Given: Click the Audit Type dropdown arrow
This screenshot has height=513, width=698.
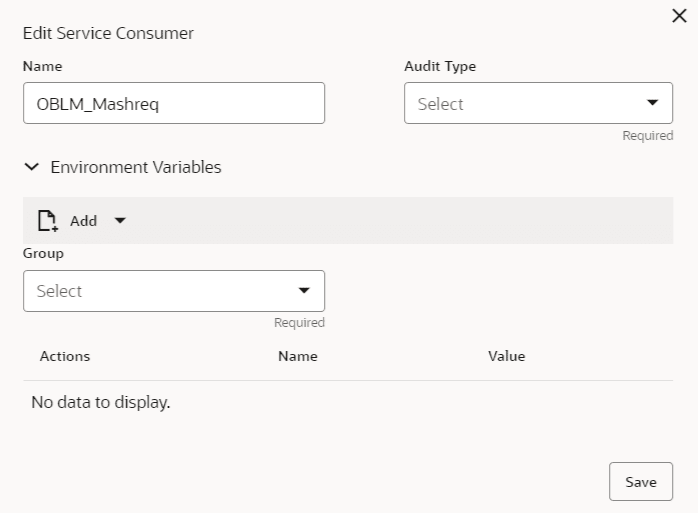Looking at the screenshot, I should (653, 103).
